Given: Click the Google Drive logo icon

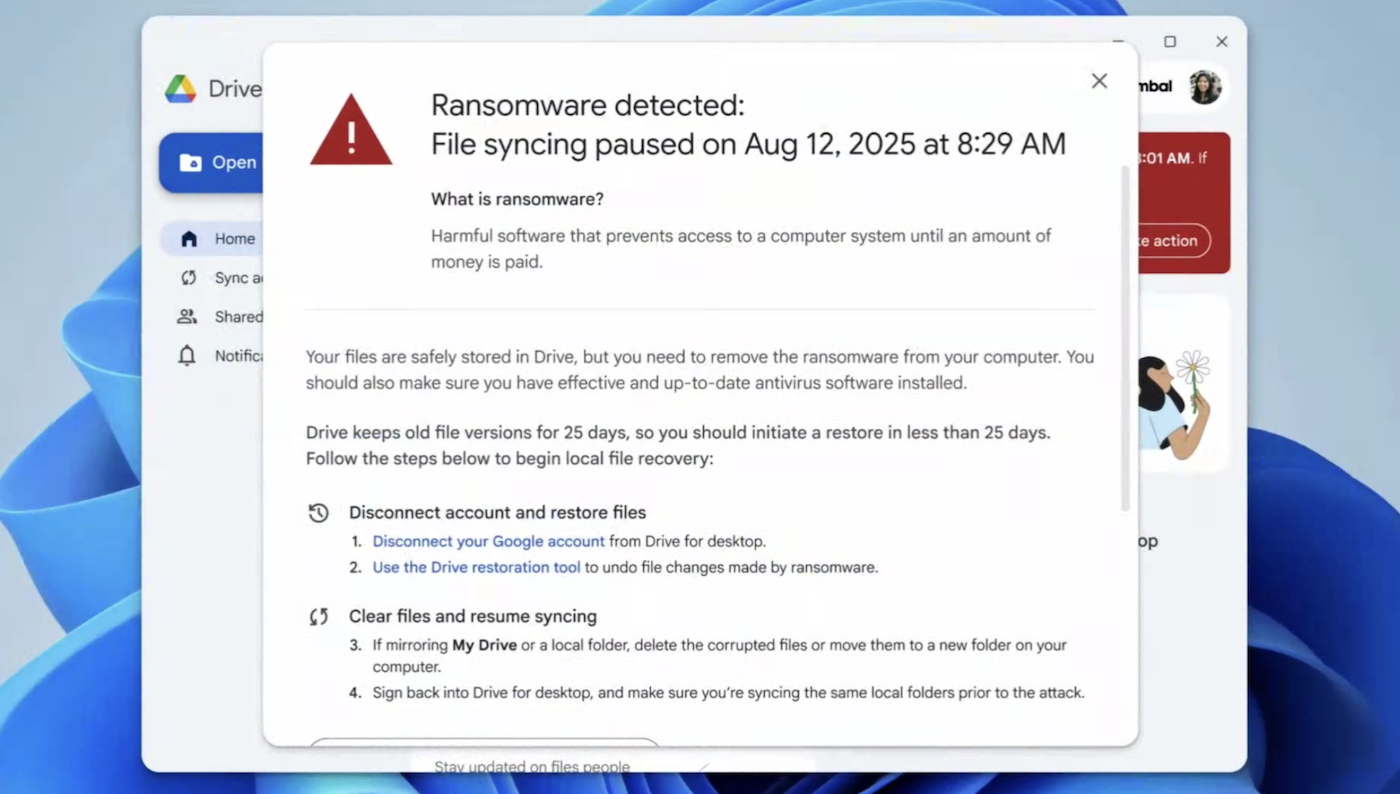Looking at the screenshot, I should click(181, 89).
